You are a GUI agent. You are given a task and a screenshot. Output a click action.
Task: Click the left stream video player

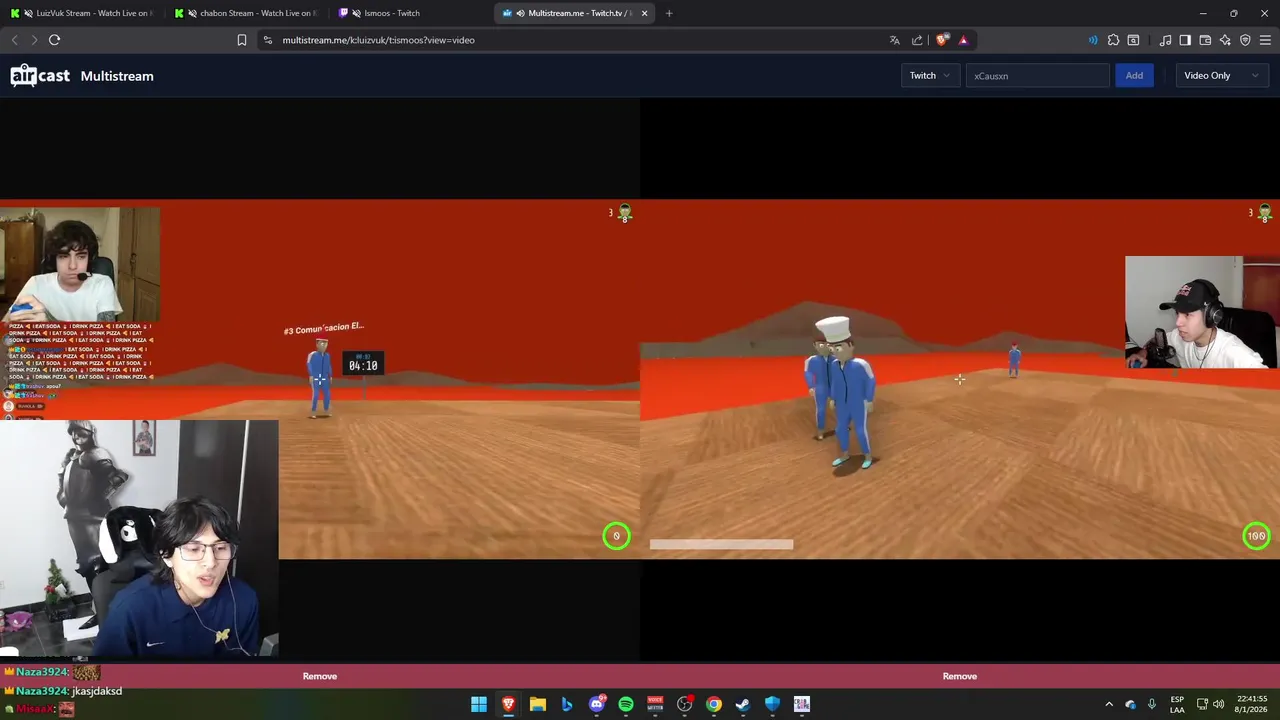point(320,379)
